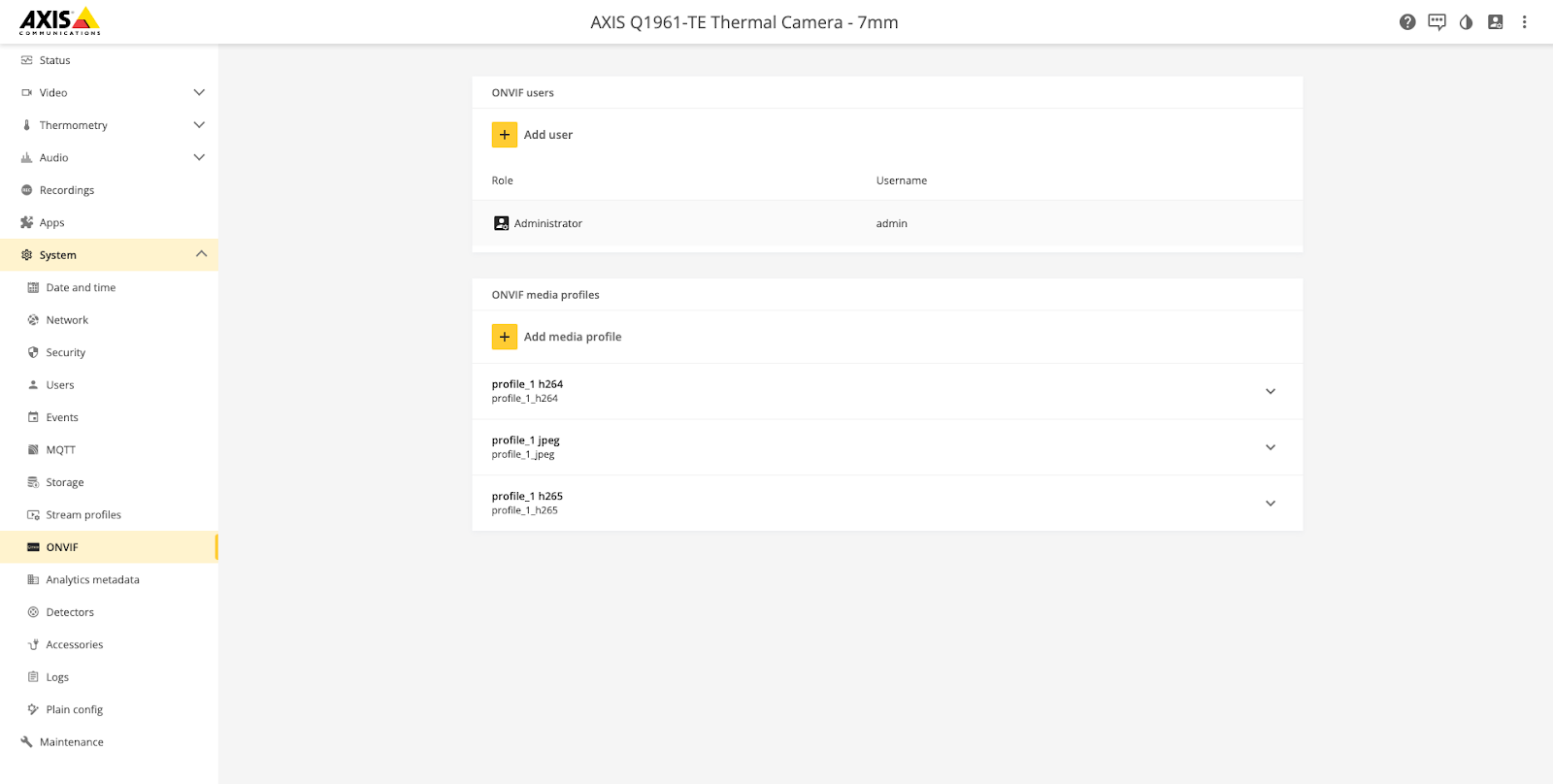Open the help icon in the header

coord(1407,22)
